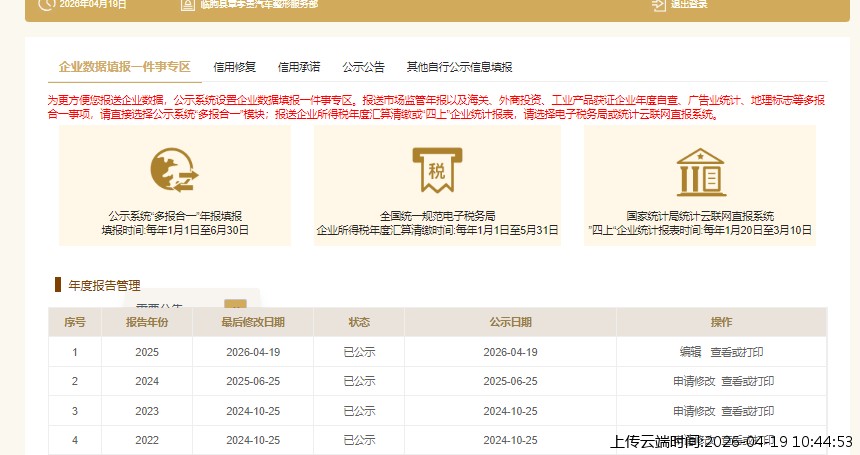Select report year cell 2023
The image size is (860, 455).
click(x=147, y=411)
